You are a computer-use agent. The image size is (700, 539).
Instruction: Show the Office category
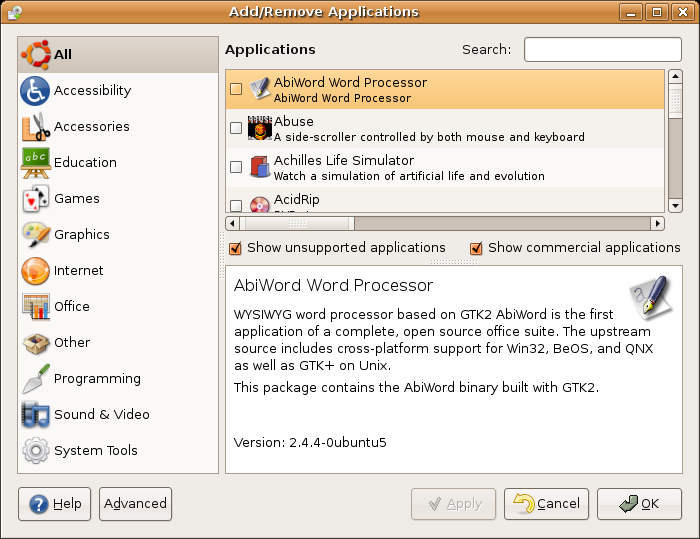(118, 307)
